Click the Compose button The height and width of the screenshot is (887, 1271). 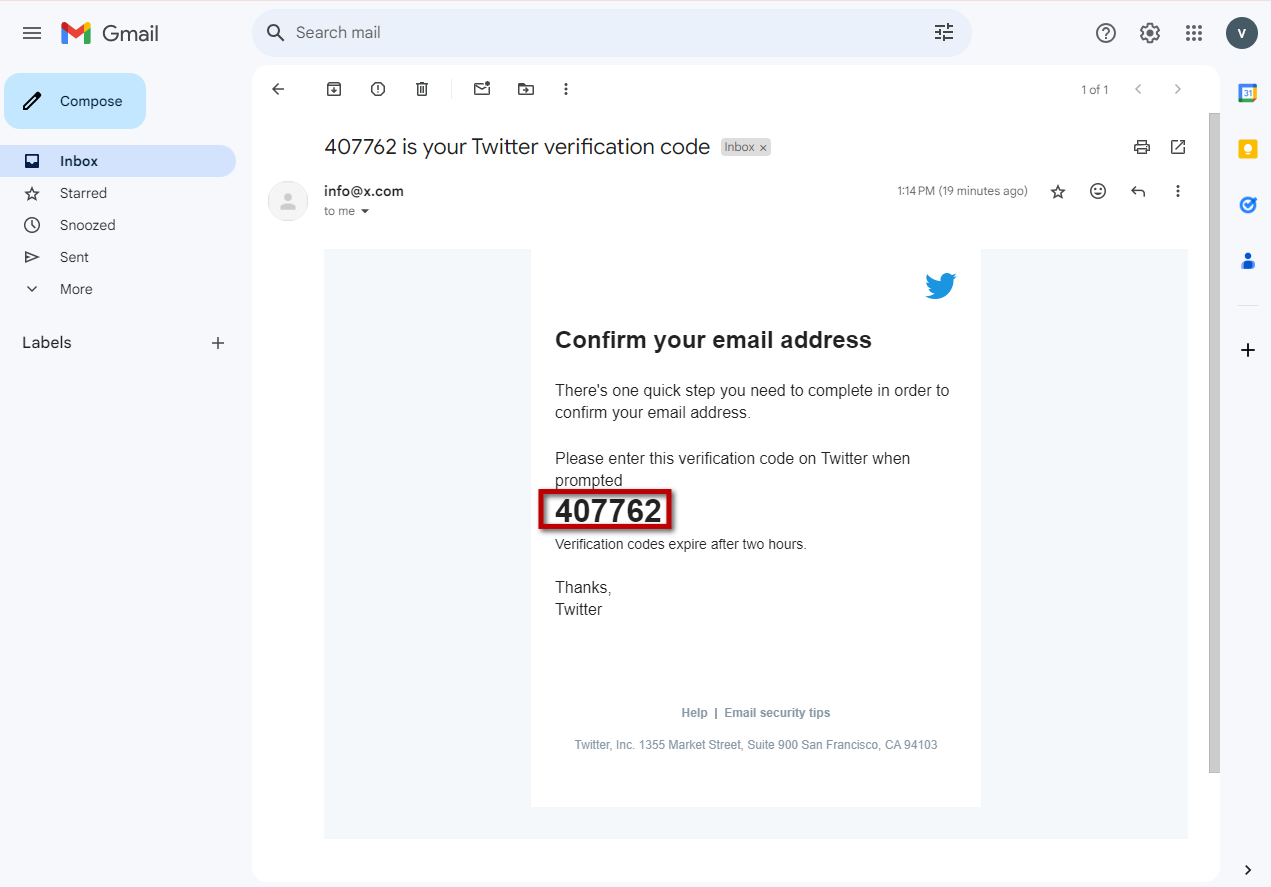pos(75,101)
